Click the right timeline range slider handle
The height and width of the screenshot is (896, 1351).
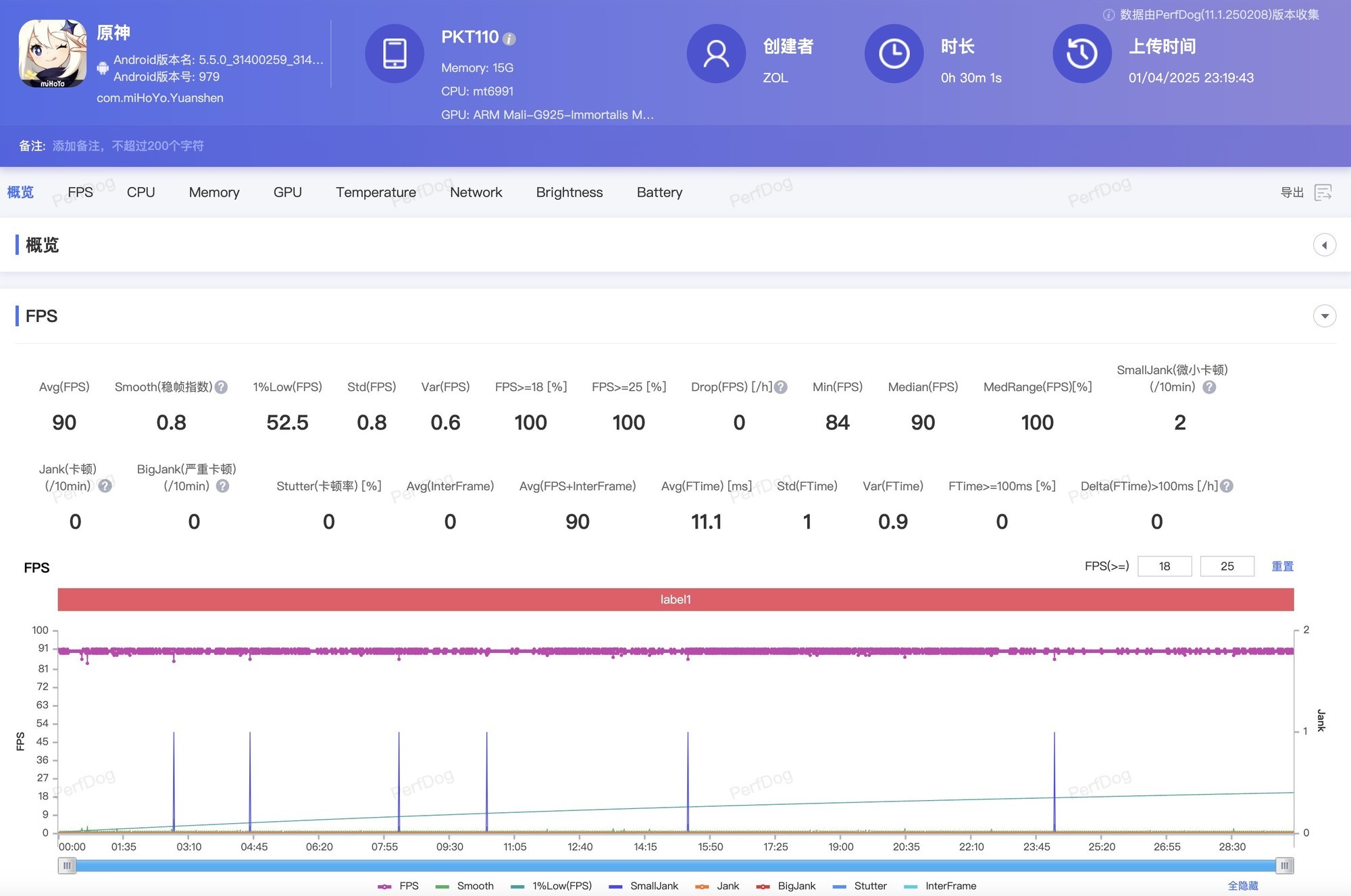pyautogui.click(x=1284, y=866)
